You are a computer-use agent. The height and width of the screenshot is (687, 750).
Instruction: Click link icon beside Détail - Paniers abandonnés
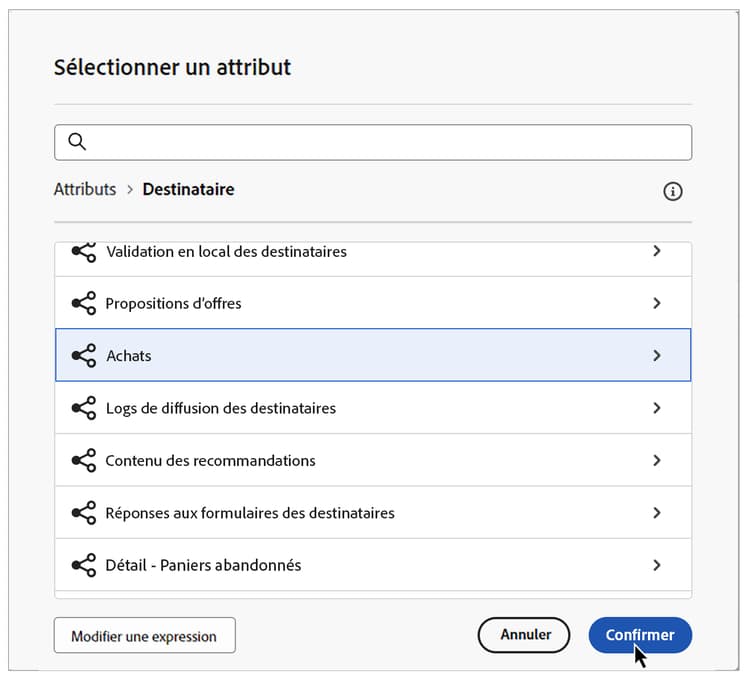click(x=84, y=565)
